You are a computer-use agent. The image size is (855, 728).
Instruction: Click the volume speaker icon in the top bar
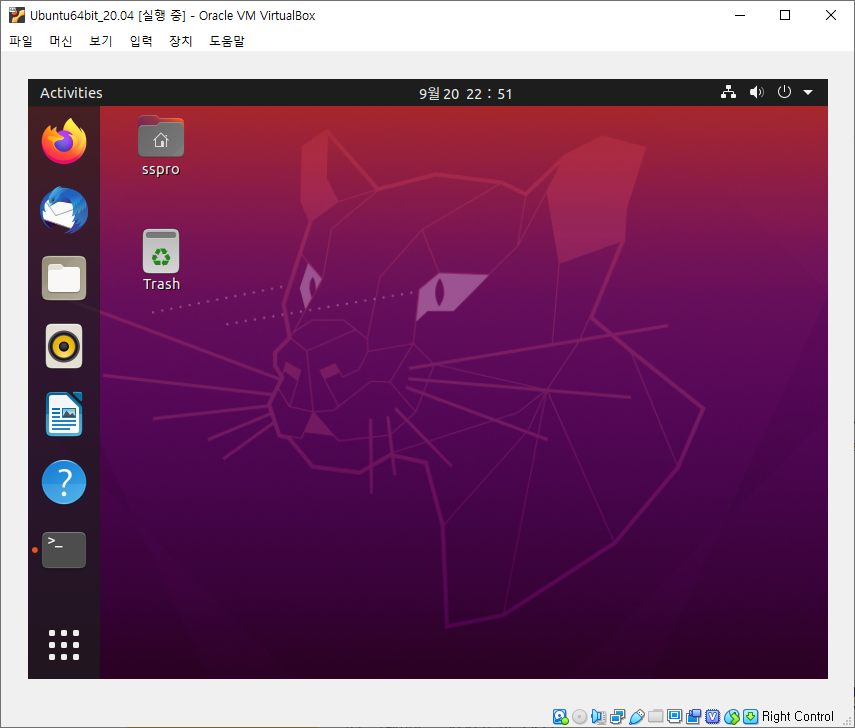pyautogui.click(x=756, y=92)
